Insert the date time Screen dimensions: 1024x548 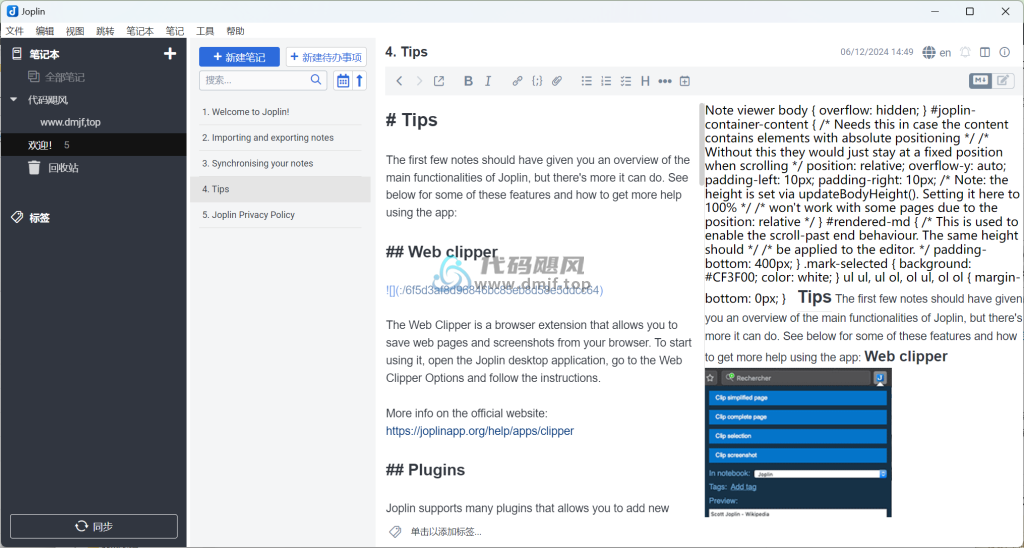point(684,81)
